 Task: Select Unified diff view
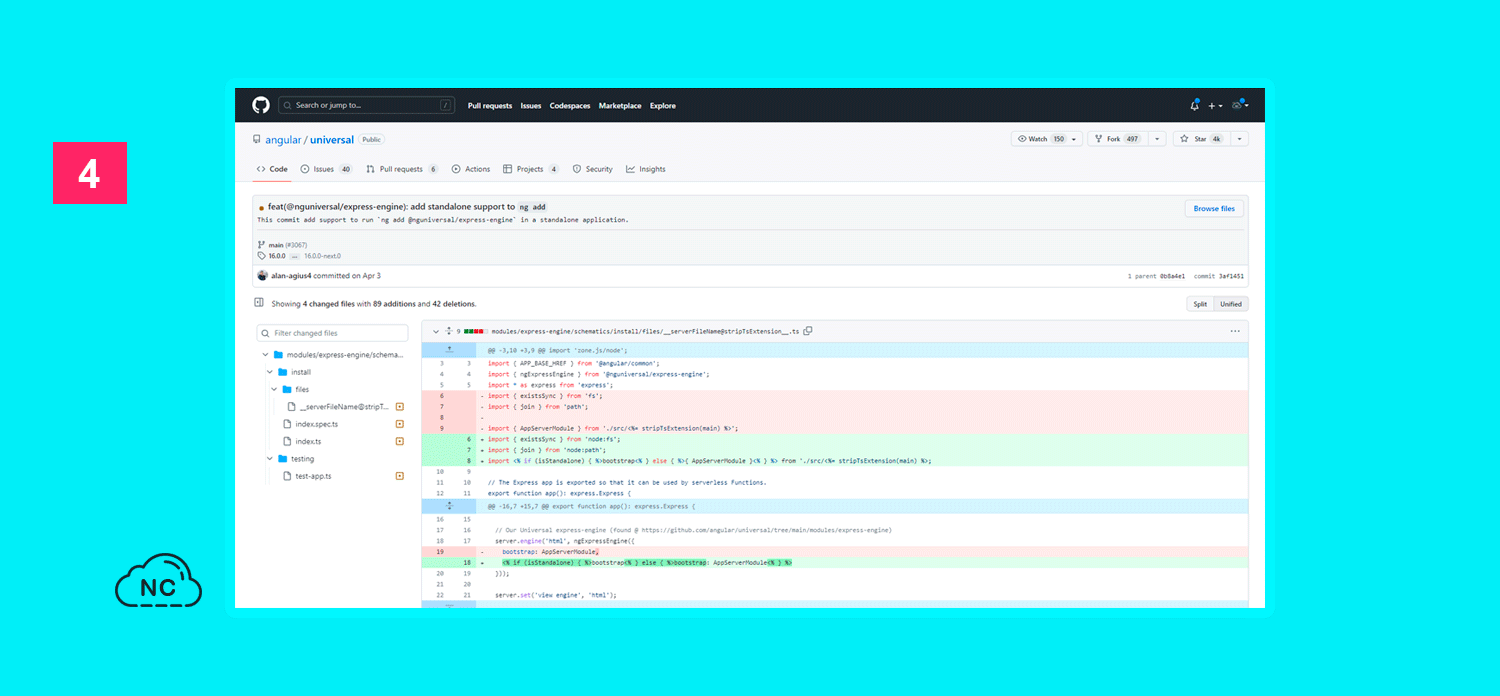[1231, 304]
